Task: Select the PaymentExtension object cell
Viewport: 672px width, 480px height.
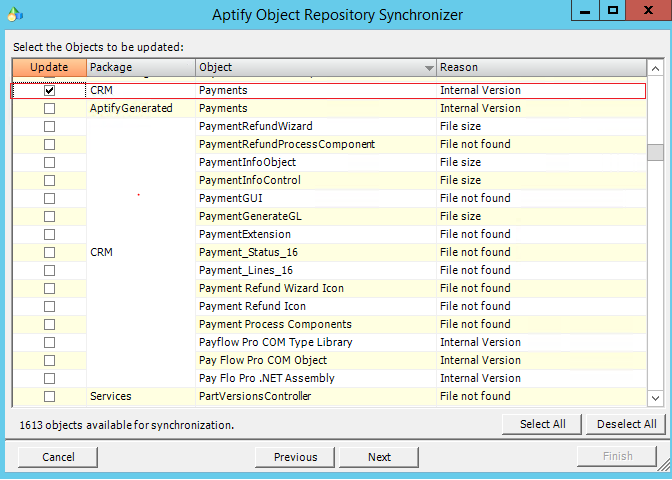Action: click(316, 234)
